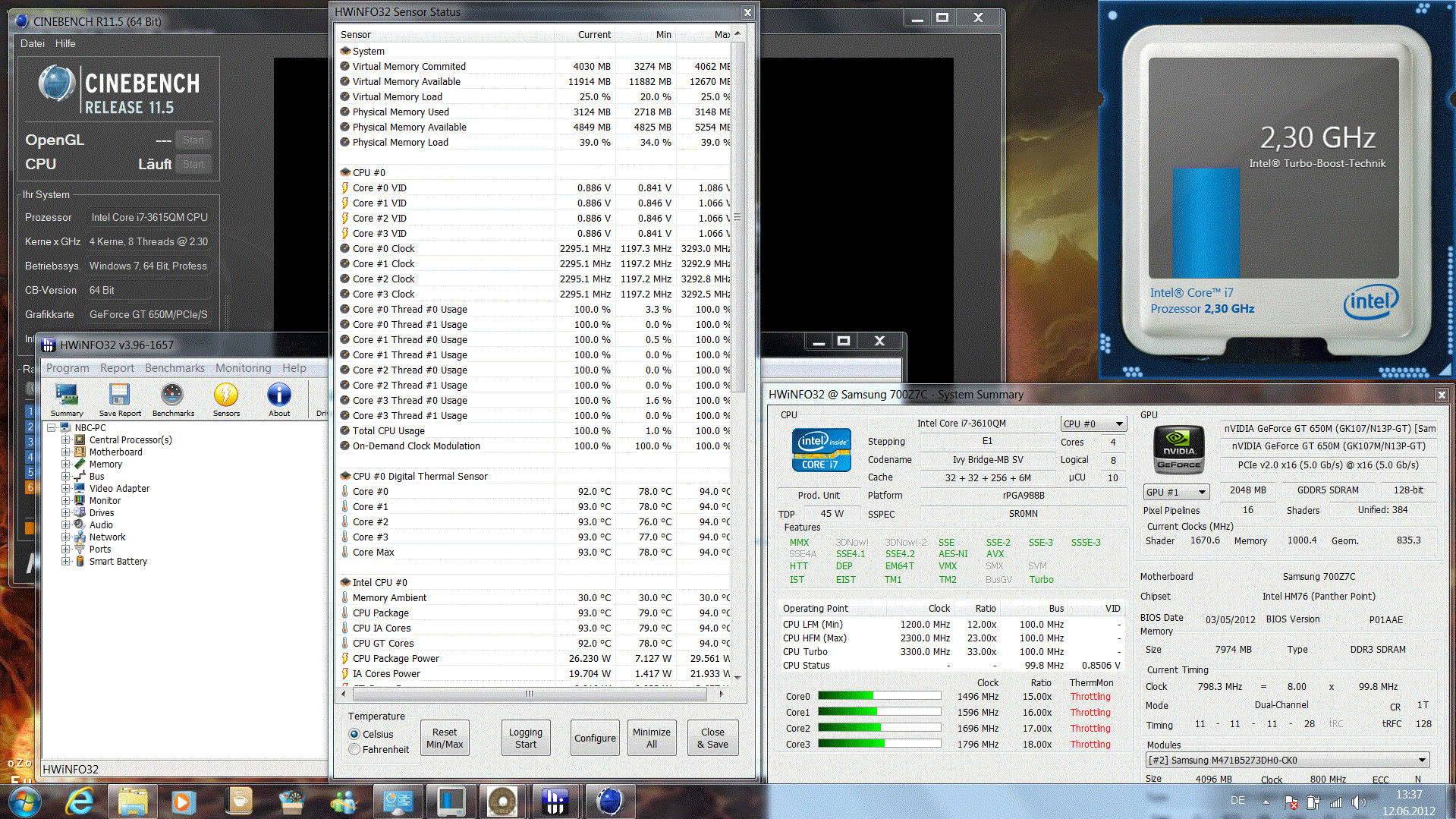This screenshot has width=1456, height=819.
Task: Select the Network tree icon
Action: 79,537
